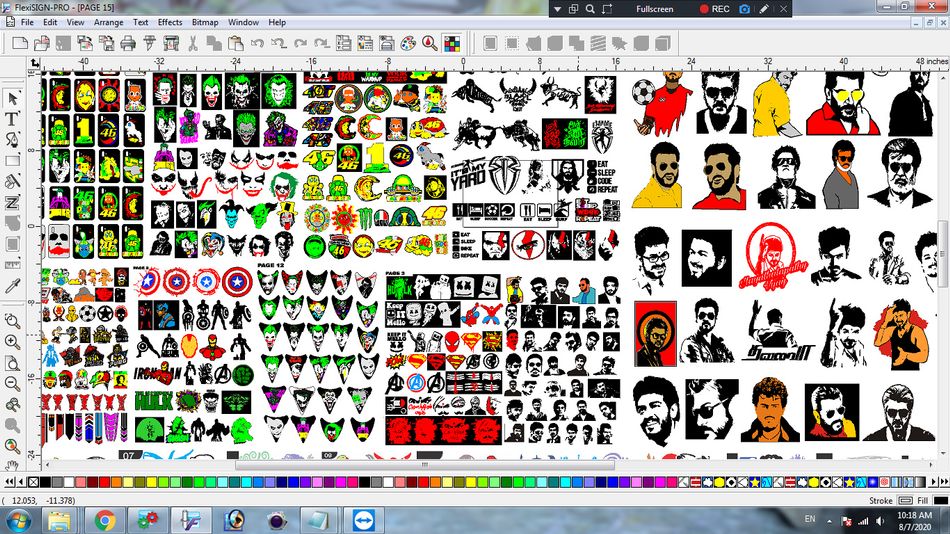Take screenshot with recorder camera icon

coord(745,8)
